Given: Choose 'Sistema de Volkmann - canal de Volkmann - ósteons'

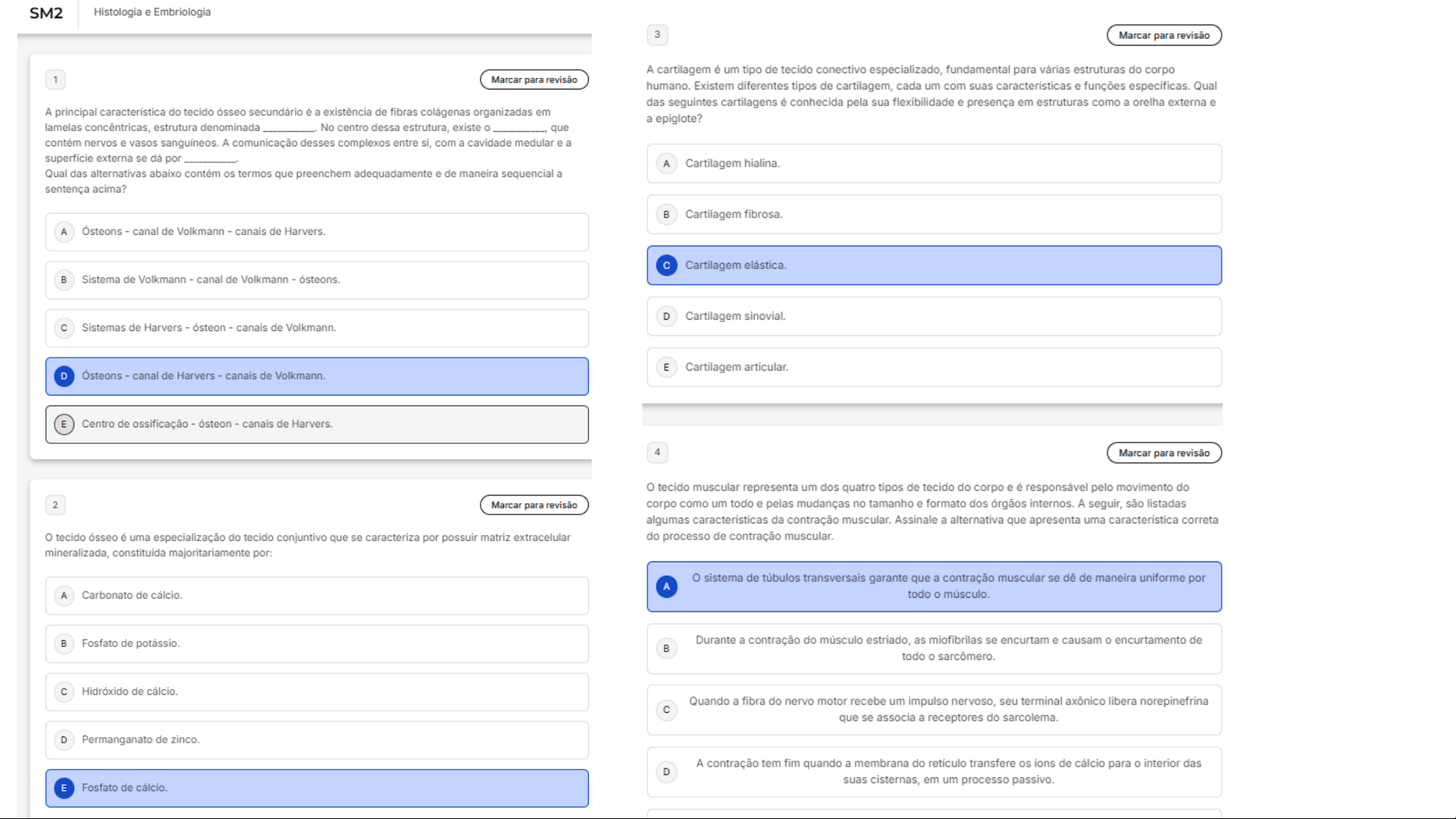Looking at the screenshot, I should coord(317,280).
